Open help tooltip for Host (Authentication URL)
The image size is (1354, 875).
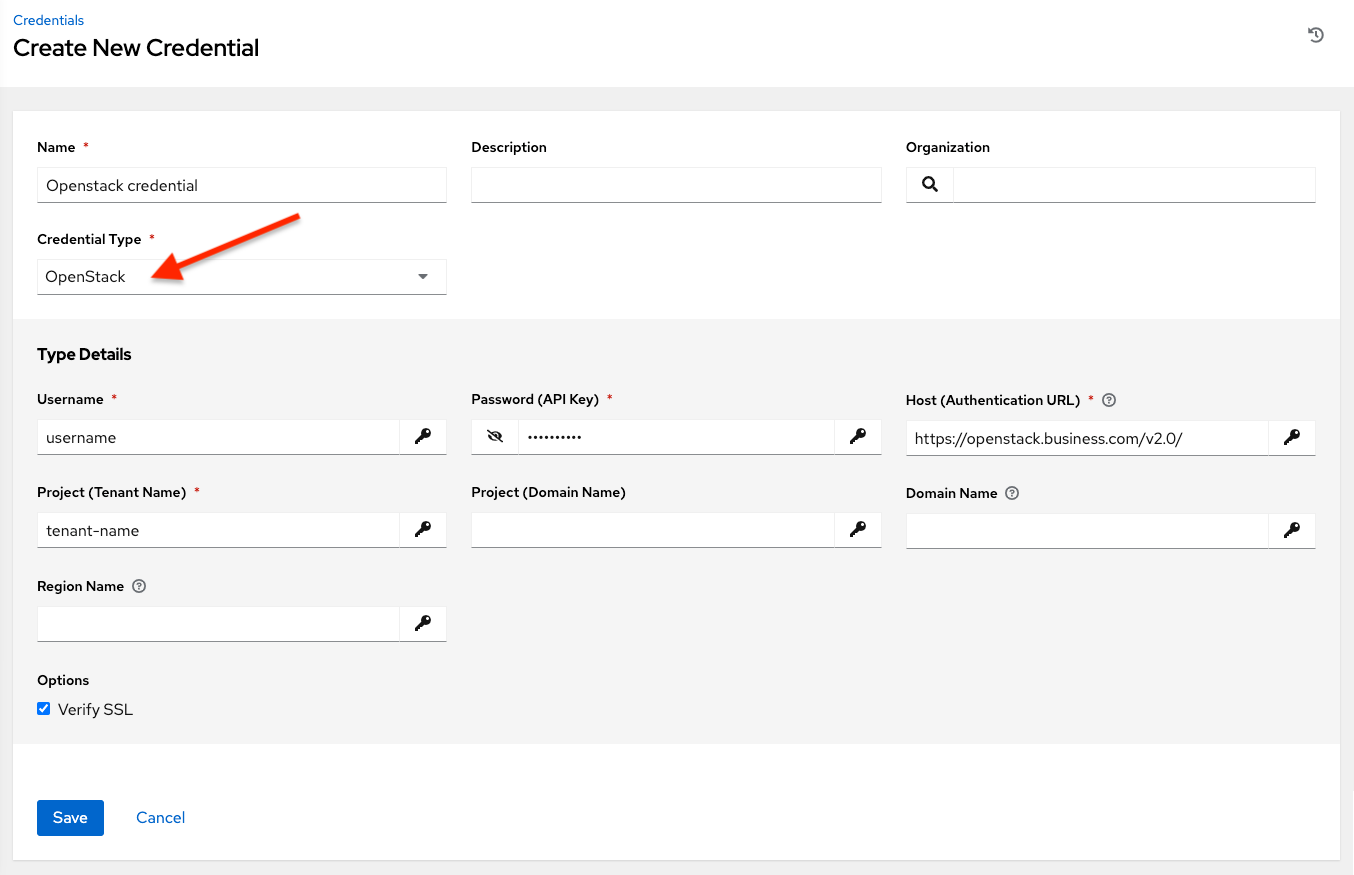tap(1108, 399)
